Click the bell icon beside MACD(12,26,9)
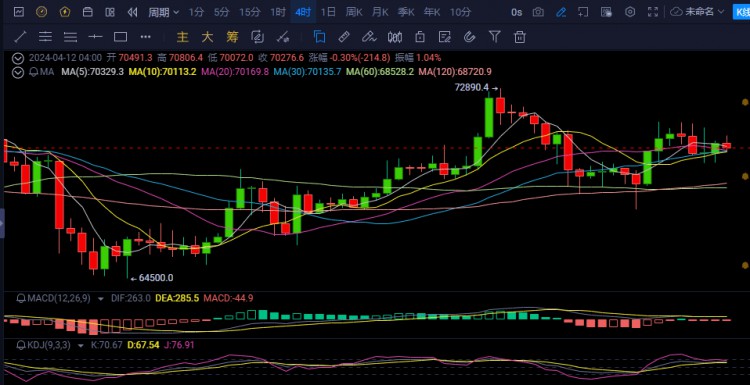This screenshot has width=750, height=385. (x=21, y=298)
